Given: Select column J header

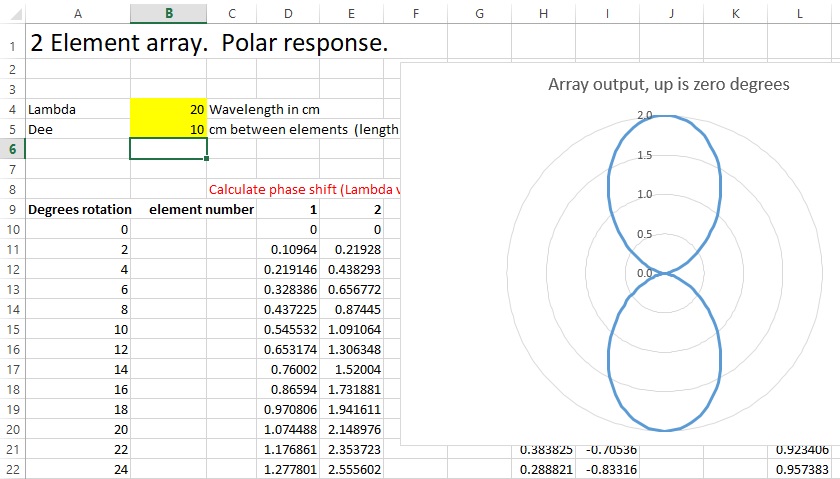Looking at the screenshot, I should coord(671,14).
